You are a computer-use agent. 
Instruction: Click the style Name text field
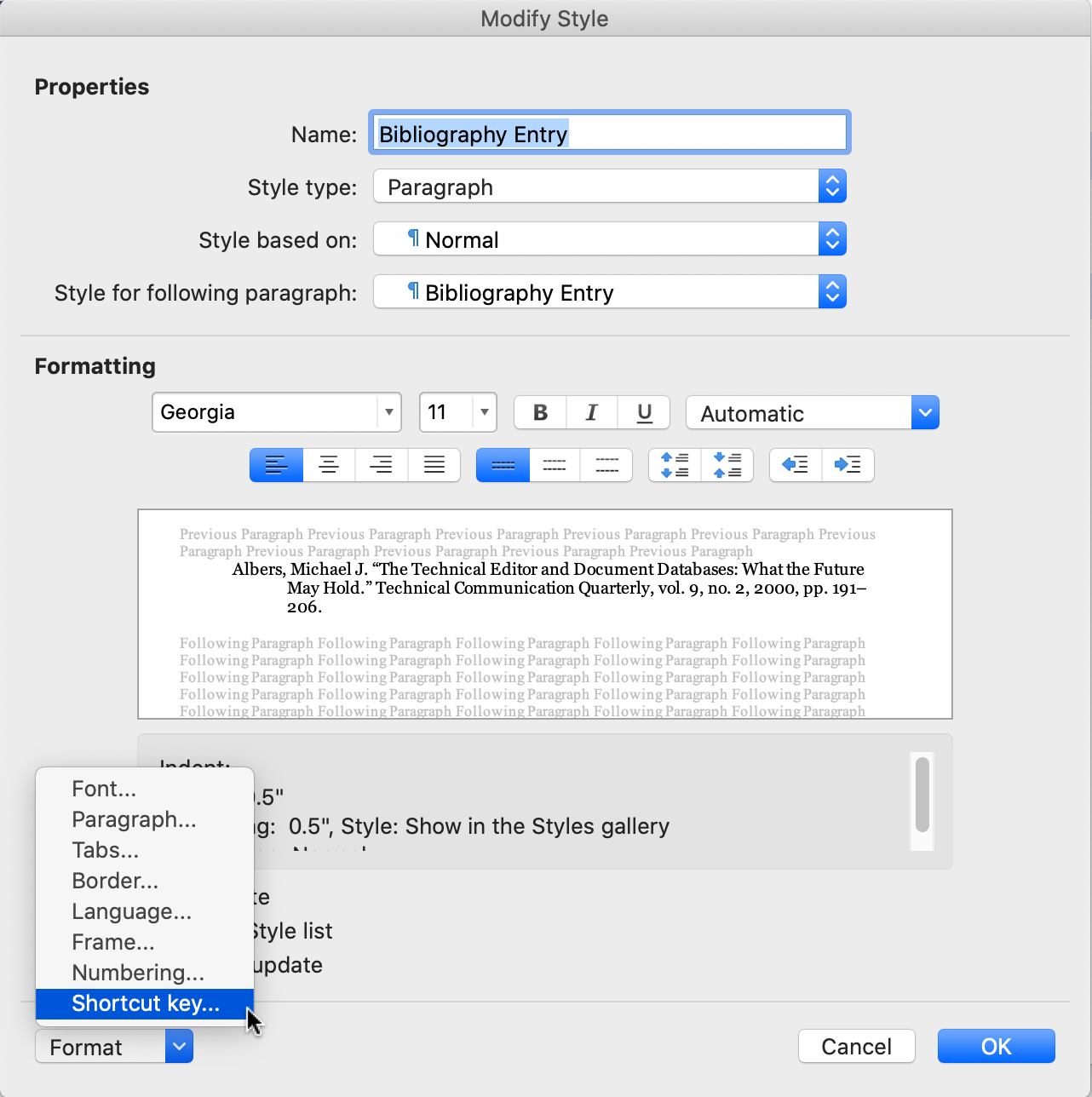pyautogui.click(x=609, y=134)
